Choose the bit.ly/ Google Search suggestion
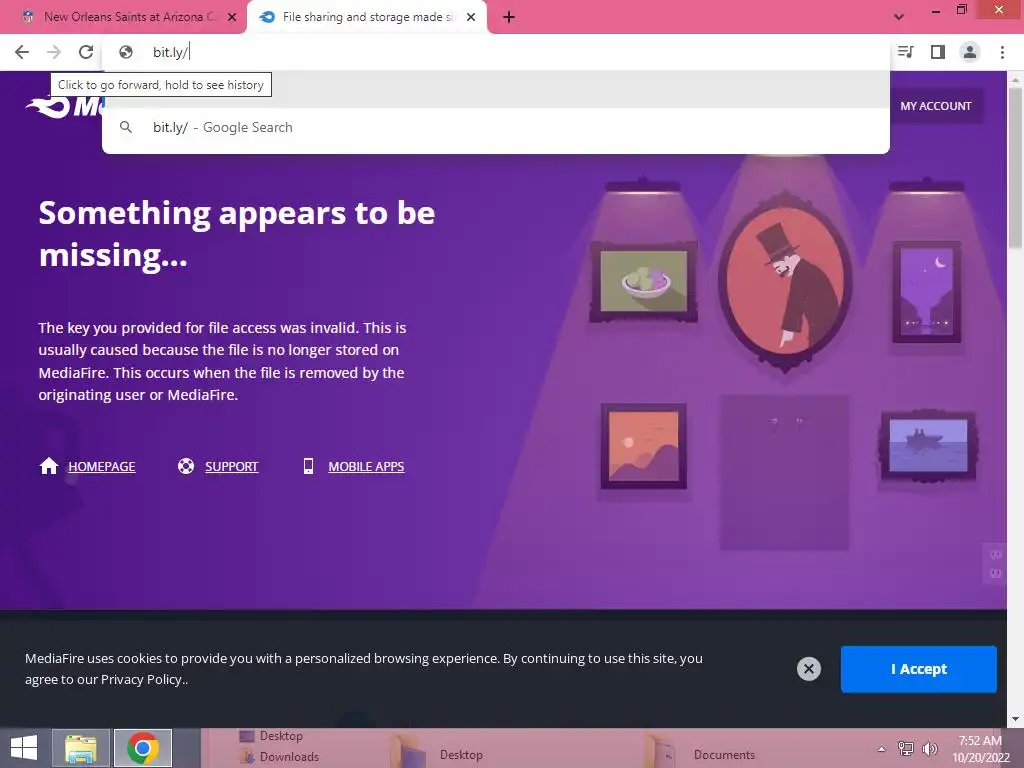 point(496,127)
